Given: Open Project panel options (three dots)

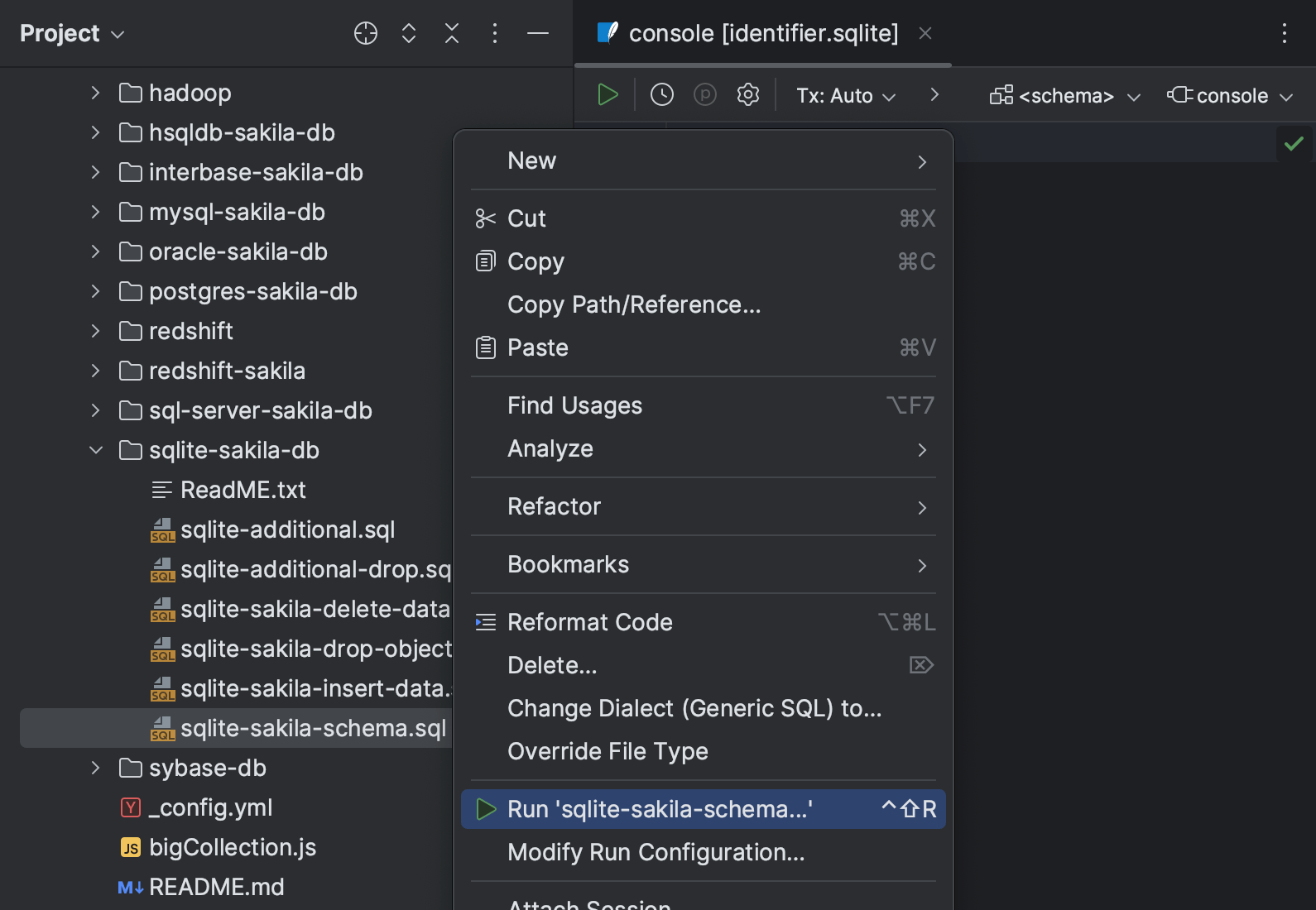Looking at the screenshot, I should click(495, 33).
